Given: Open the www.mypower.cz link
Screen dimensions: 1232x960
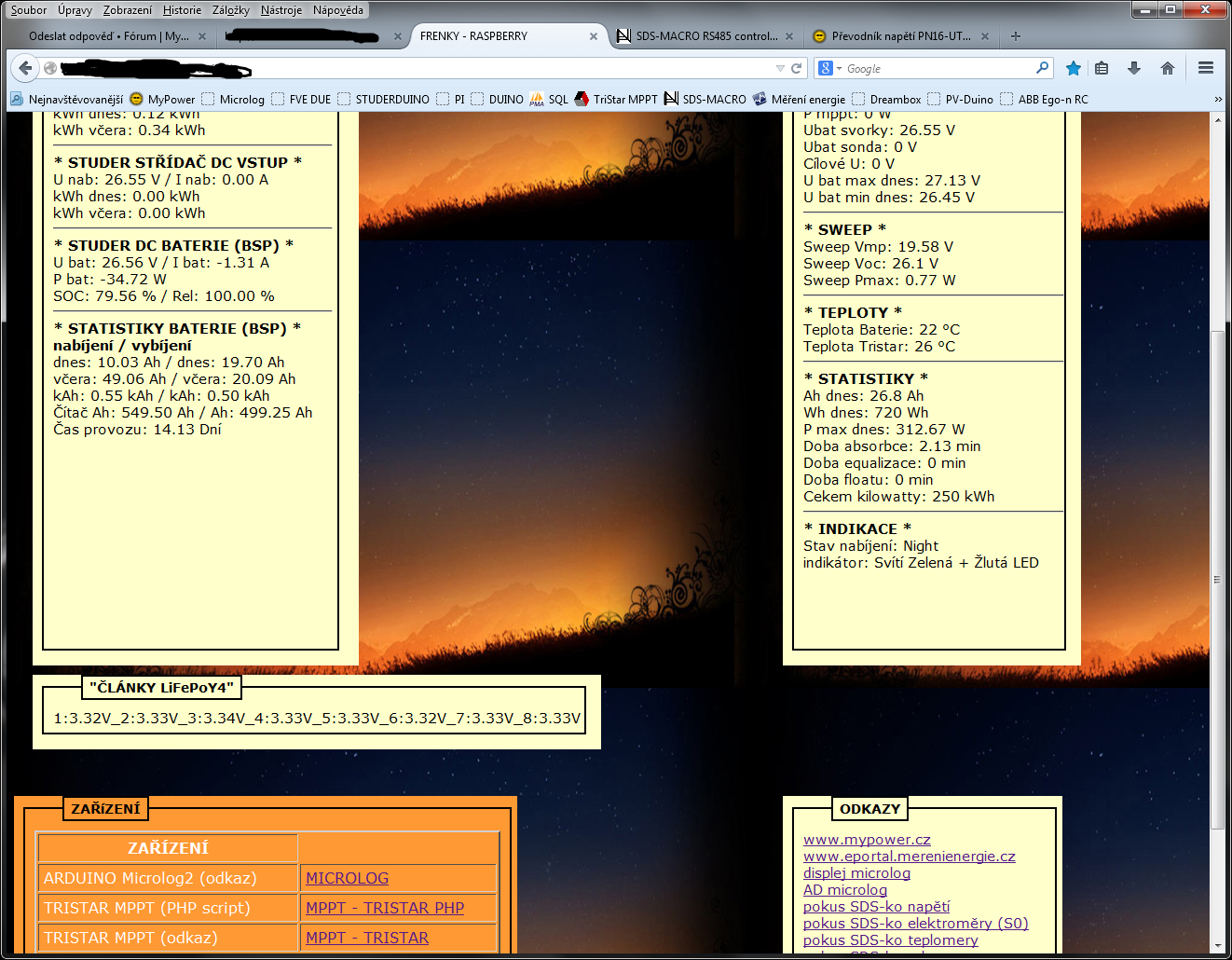Looking at the screenshot, I should pyautogui.click(x=867, y=840).
